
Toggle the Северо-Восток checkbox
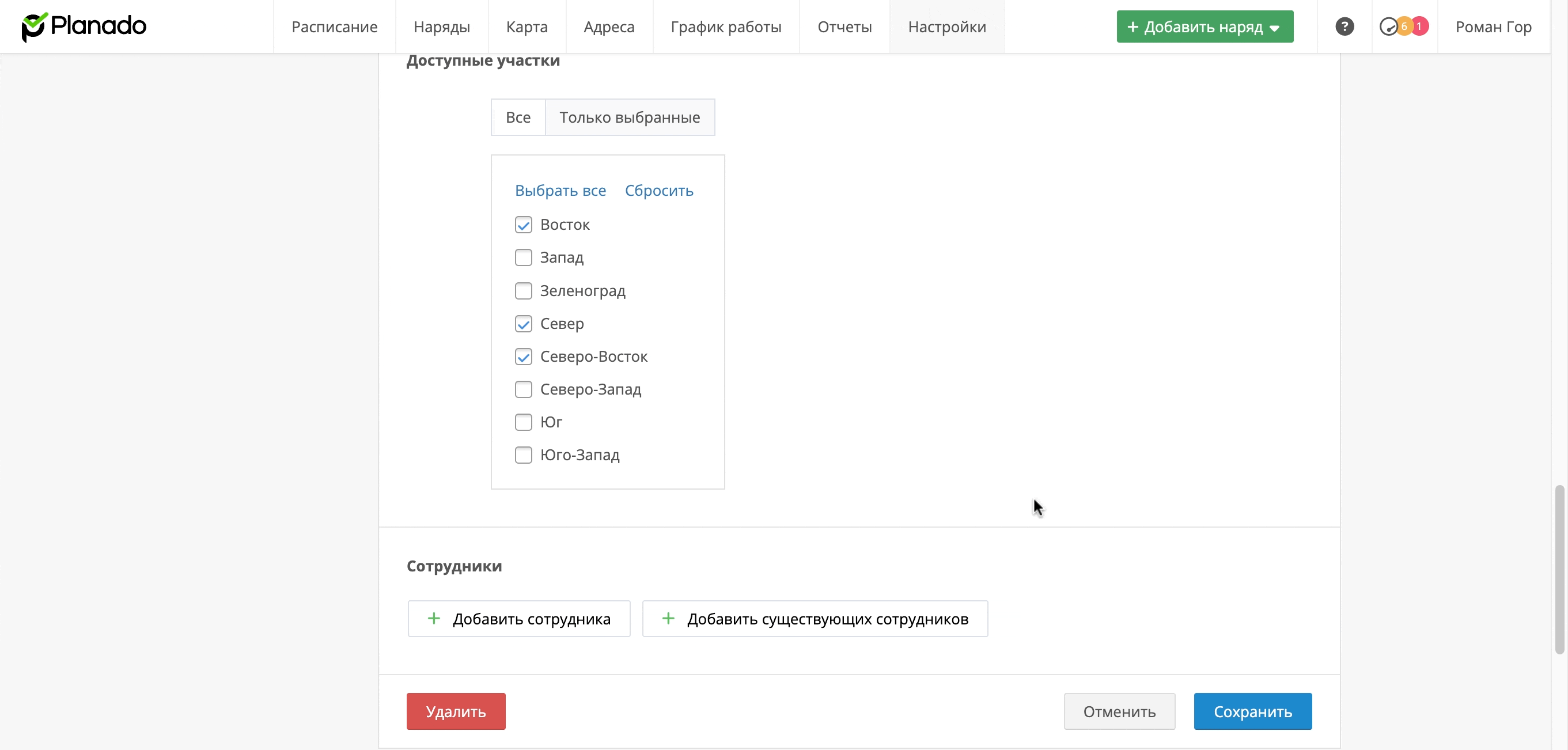(x=524, y=356)
